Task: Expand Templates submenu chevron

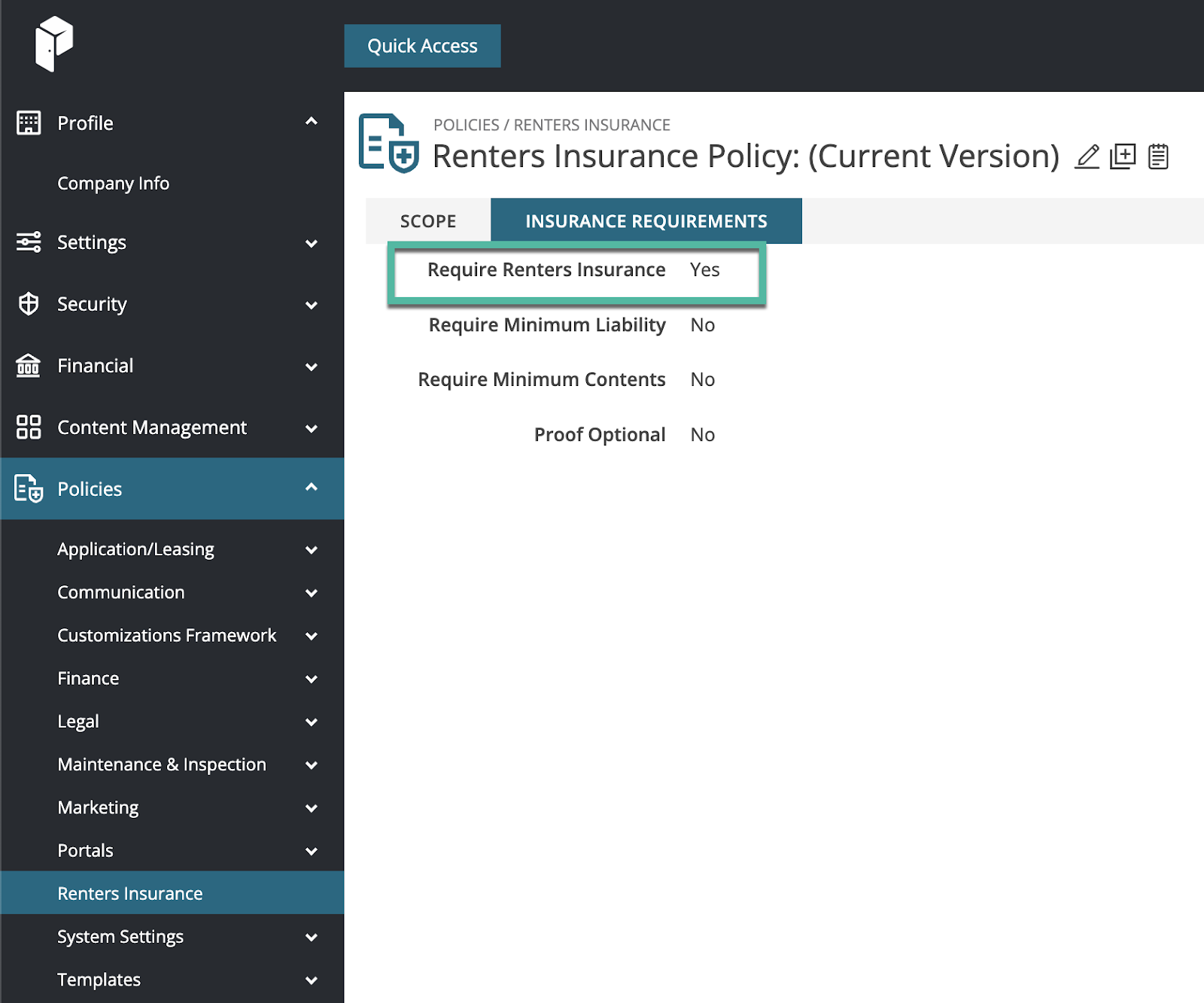Action: tap(312, 980)
